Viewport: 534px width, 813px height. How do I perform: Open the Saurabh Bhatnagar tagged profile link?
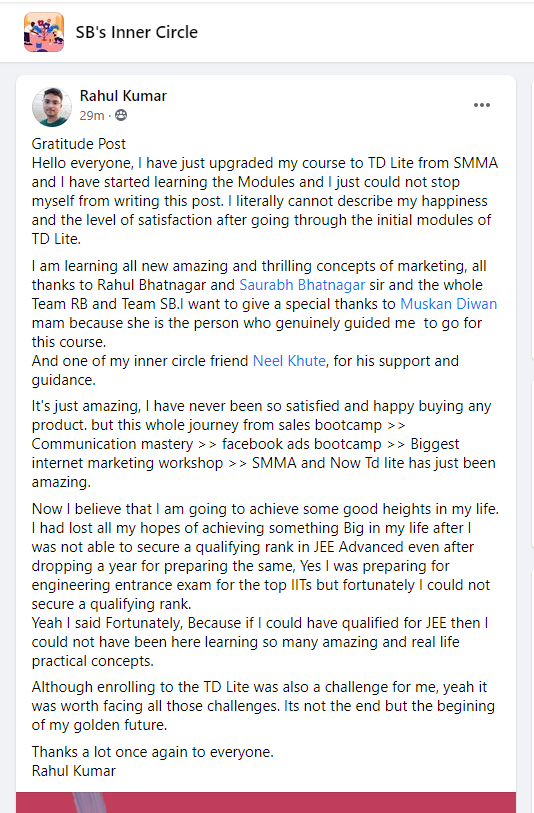pos(302,285)
